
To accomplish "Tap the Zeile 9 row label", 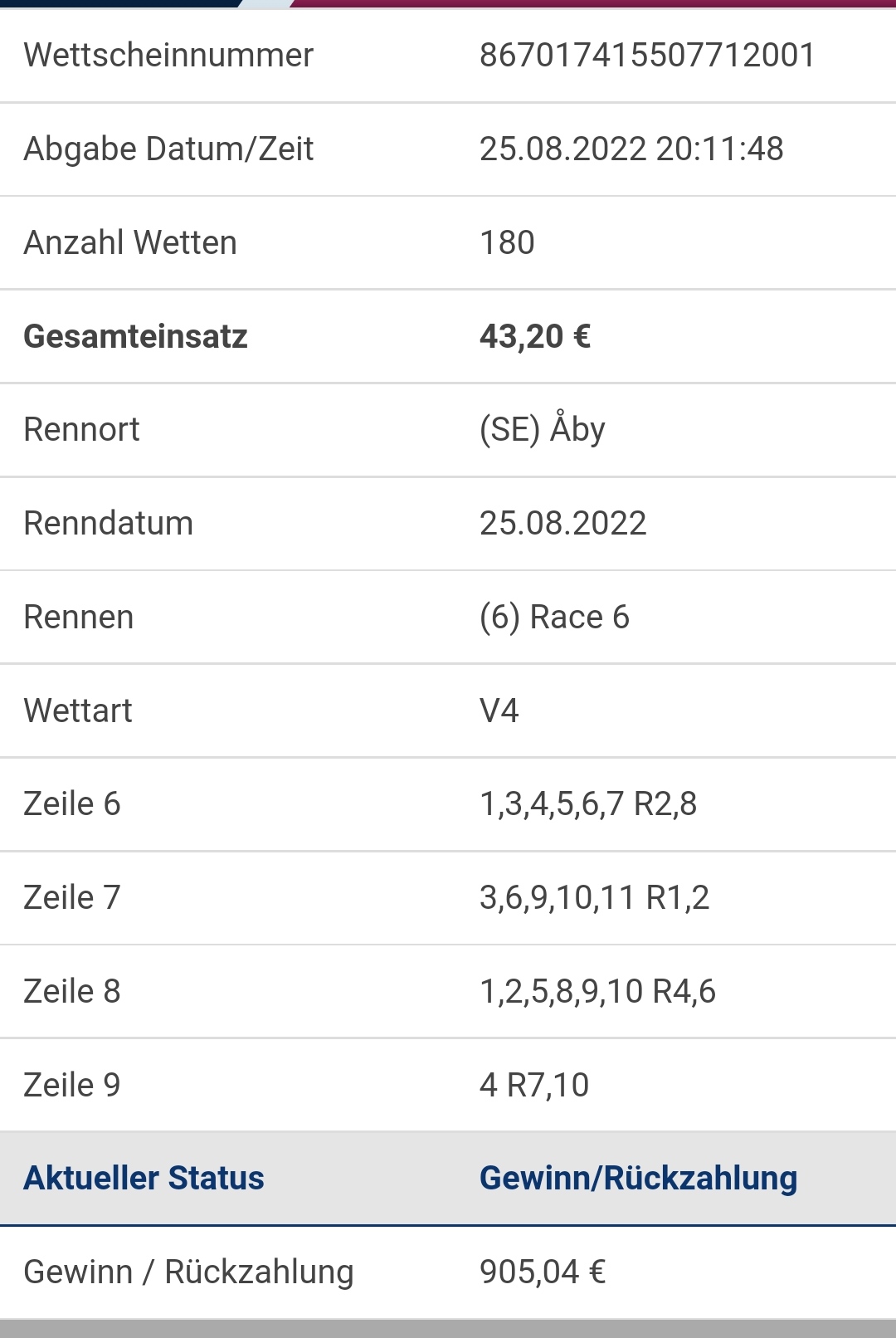I will (72, 1086).
